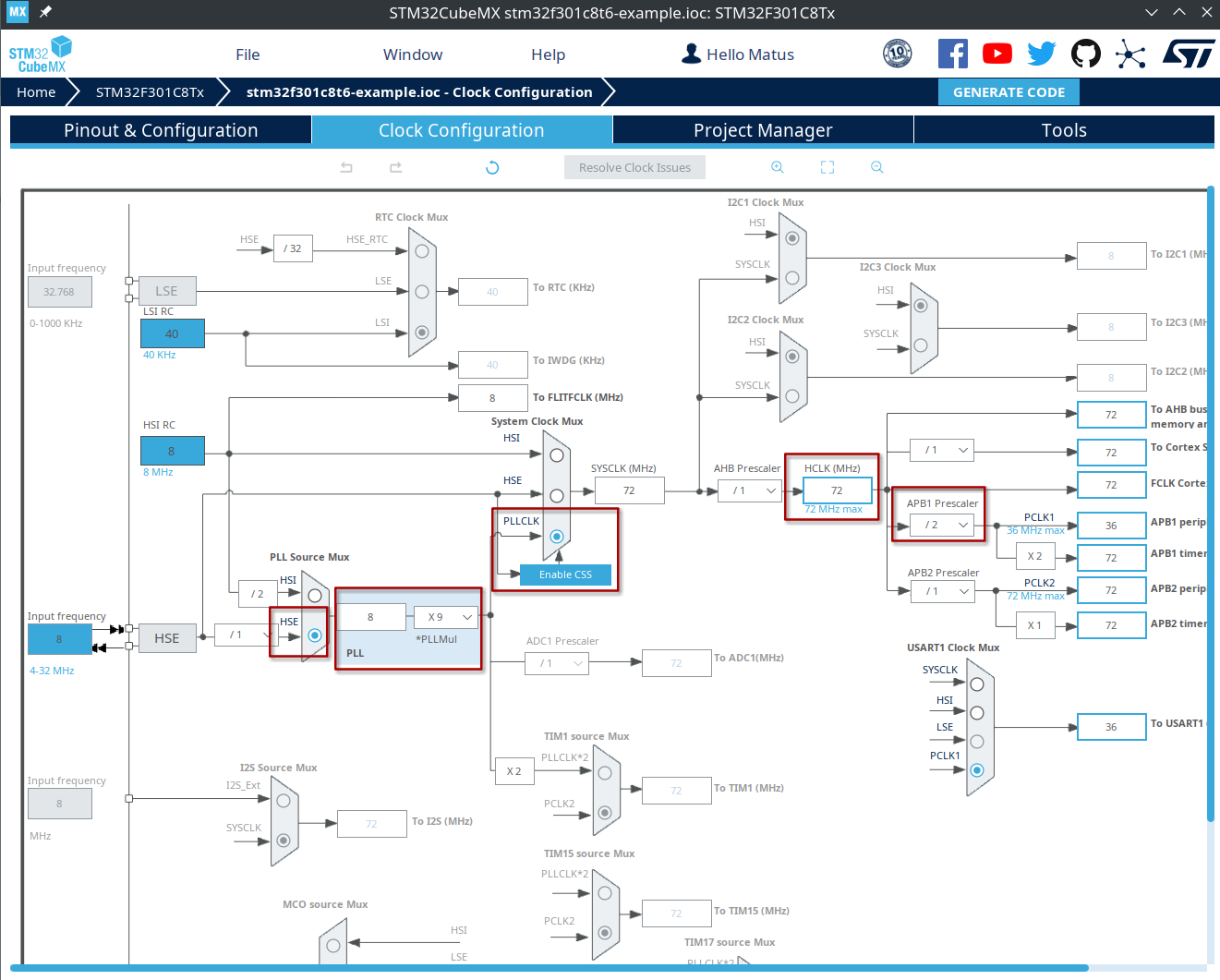Click the refresh clock configuration icon
The height and width of the screenshot is (980, 1220).
pos(492,167)
